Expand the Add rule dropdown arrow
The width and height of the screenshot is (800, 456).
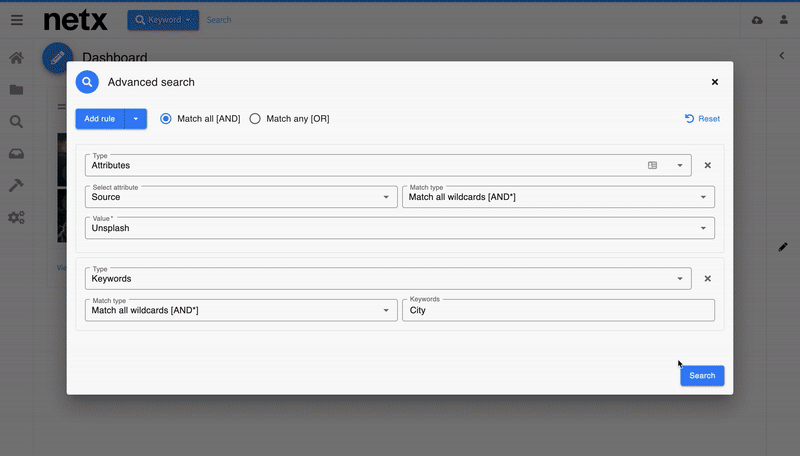pyautogui.click(x=136, y=119)
